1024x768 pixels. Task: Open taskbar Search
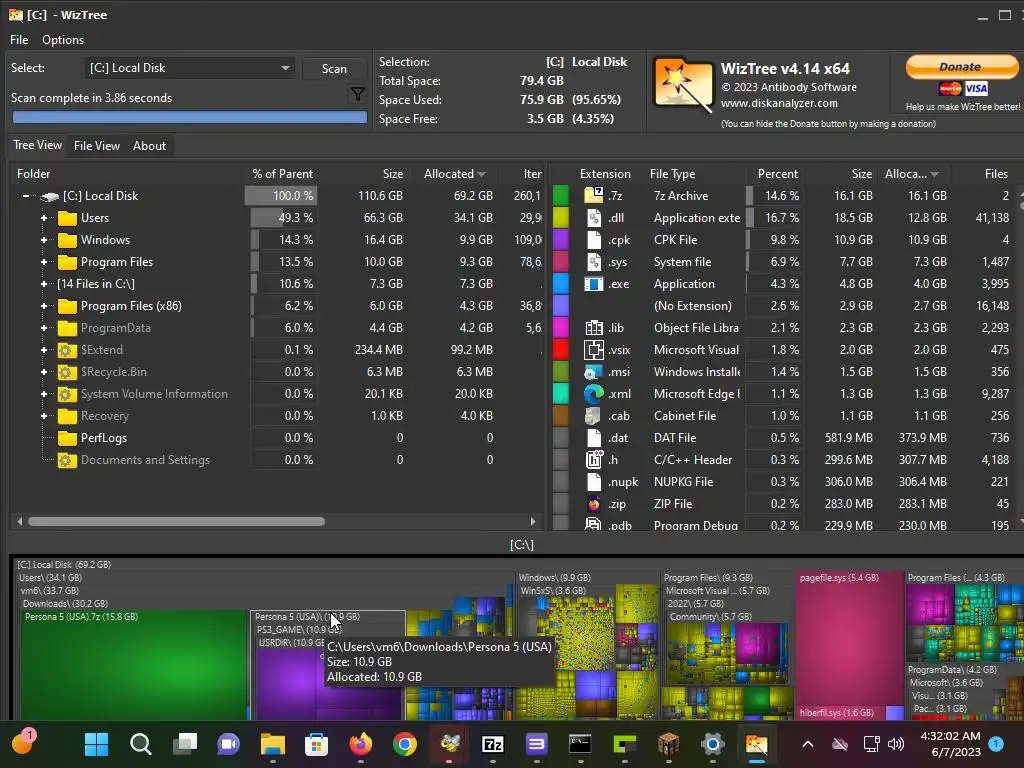[x=140, y=743]
